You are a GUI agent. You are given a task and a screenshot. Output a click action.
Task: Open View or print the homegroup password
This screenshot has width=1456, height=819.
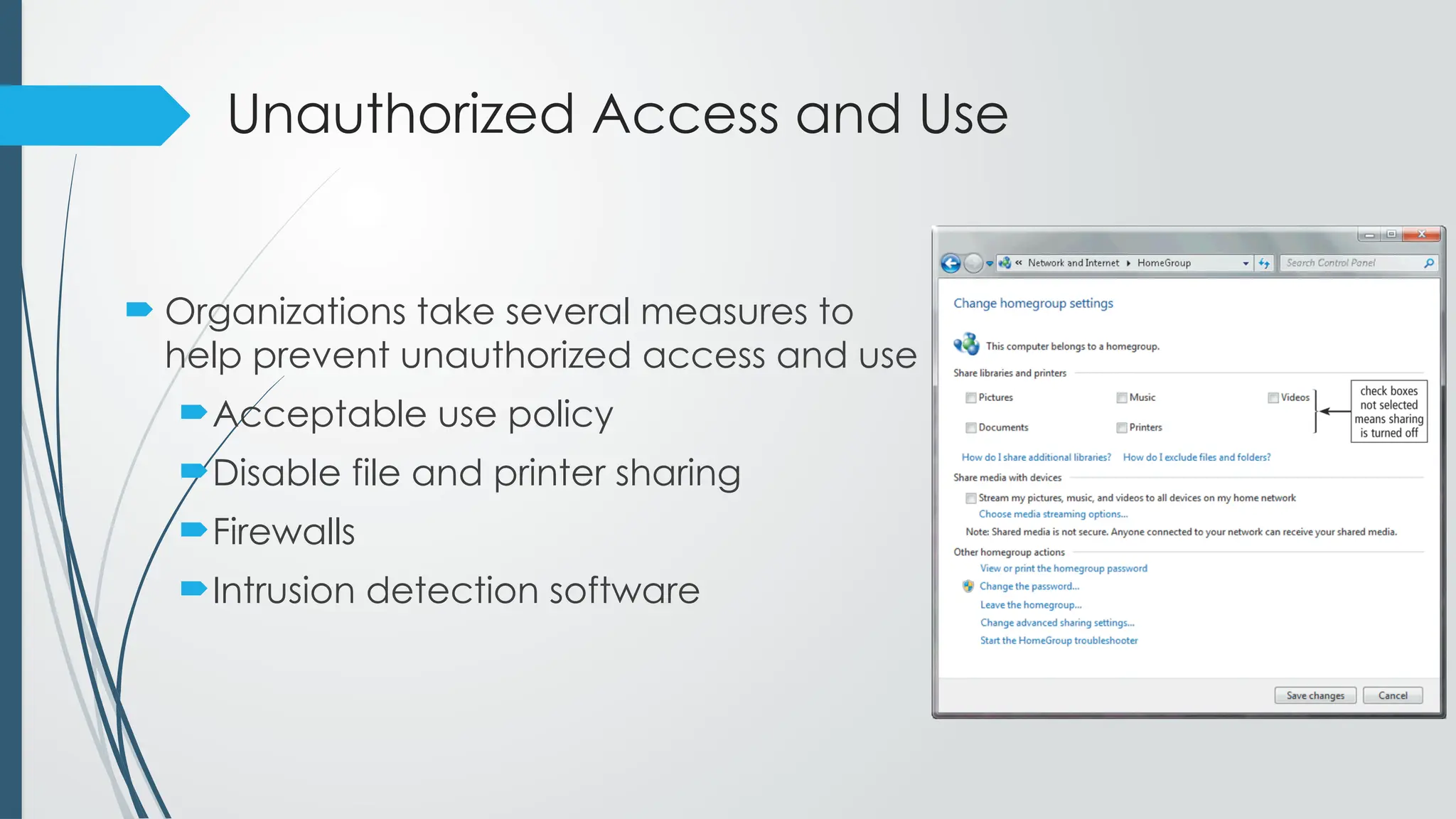tap(1064, 568)
